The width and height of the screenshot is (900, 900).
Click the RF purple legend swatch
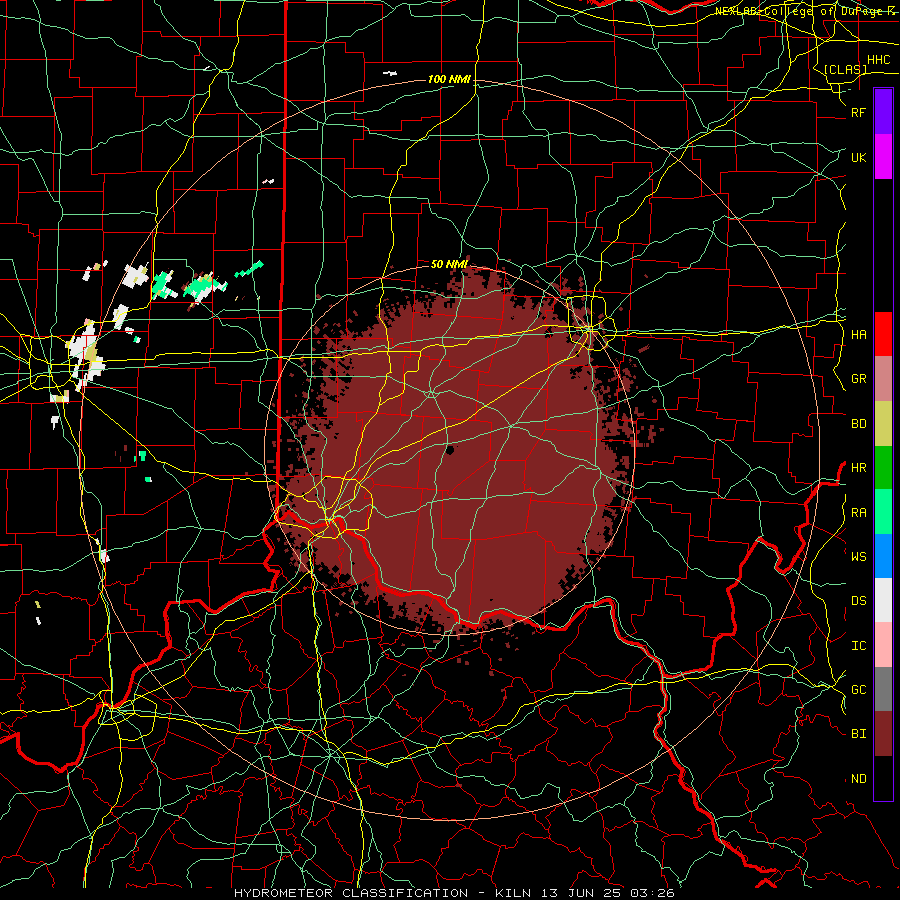point(883,112)
